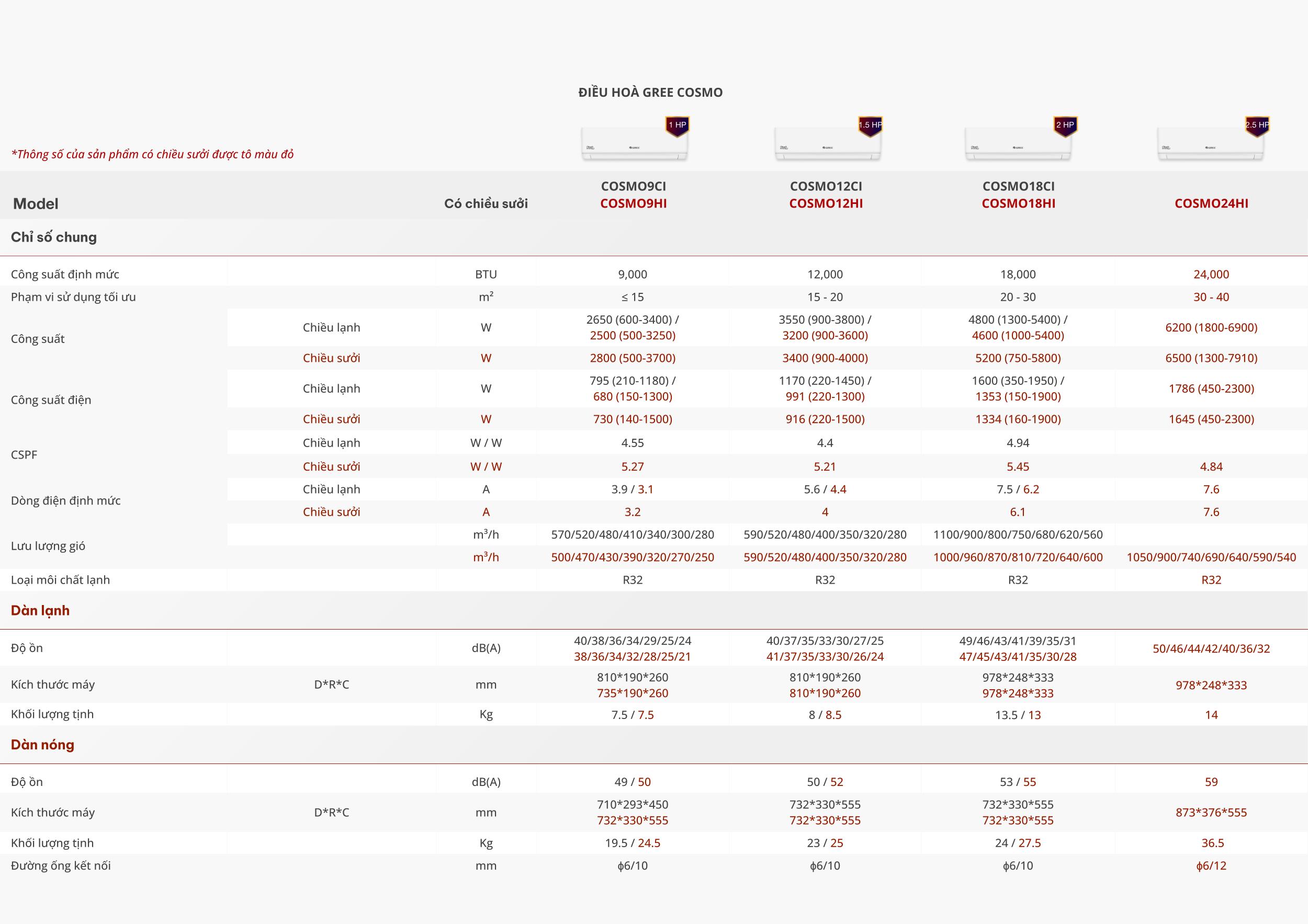Select the COSMO9 air conditioner image

[634, 145]
